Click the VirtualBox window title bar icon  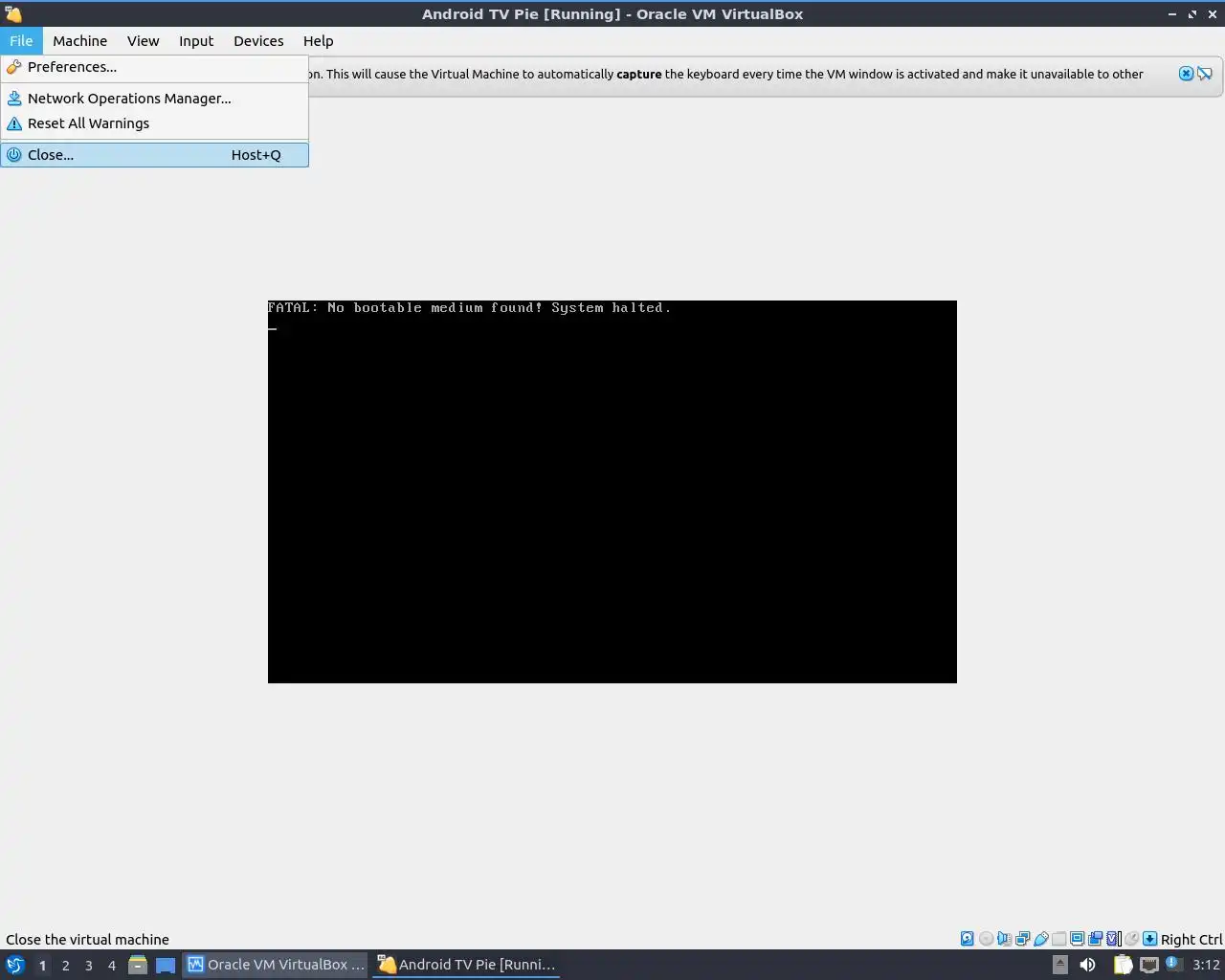click(13, 14)
